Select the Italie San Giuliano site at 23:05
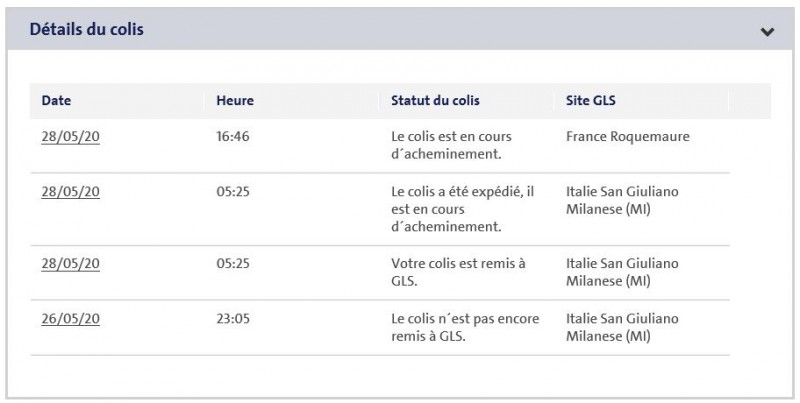The image size is (800, 403). click(x=622, y=327)
